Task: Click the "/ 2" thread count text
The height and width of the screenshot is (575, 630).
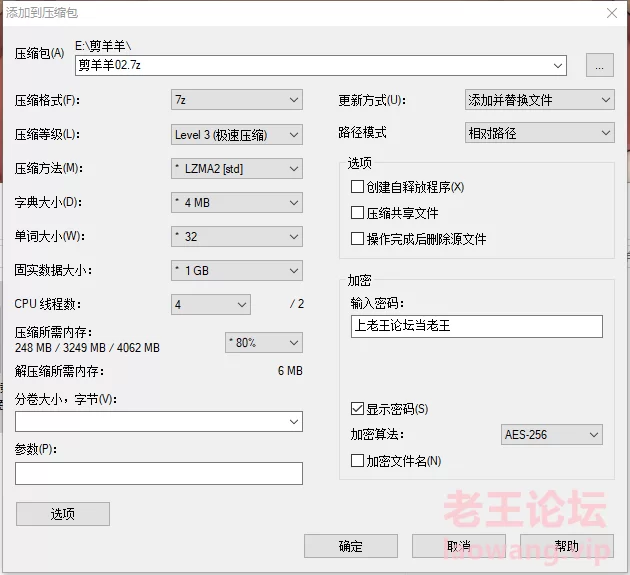Action: pos(297,304)
